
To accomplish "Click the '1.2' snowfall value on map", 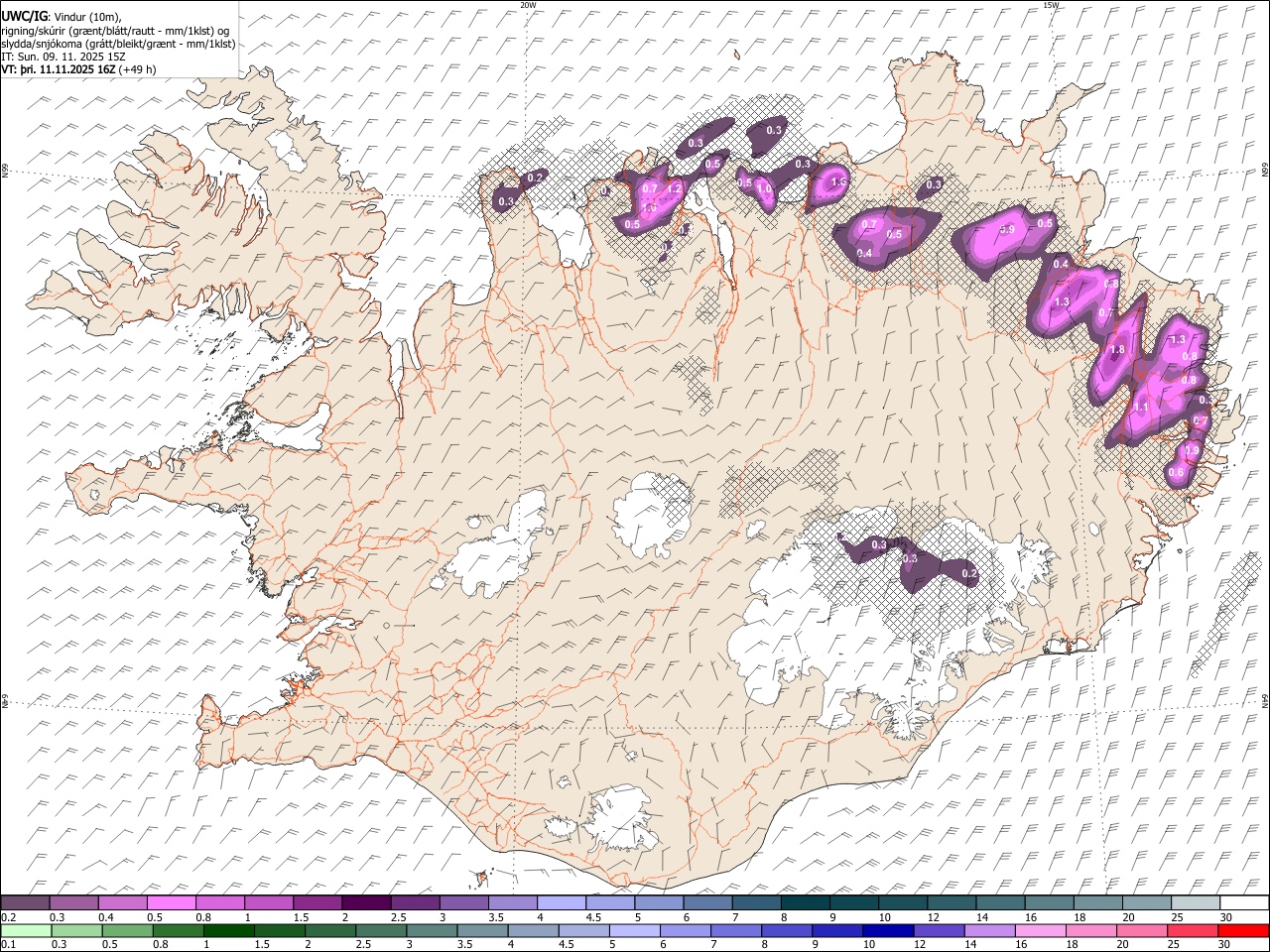I will click(675, 188).
